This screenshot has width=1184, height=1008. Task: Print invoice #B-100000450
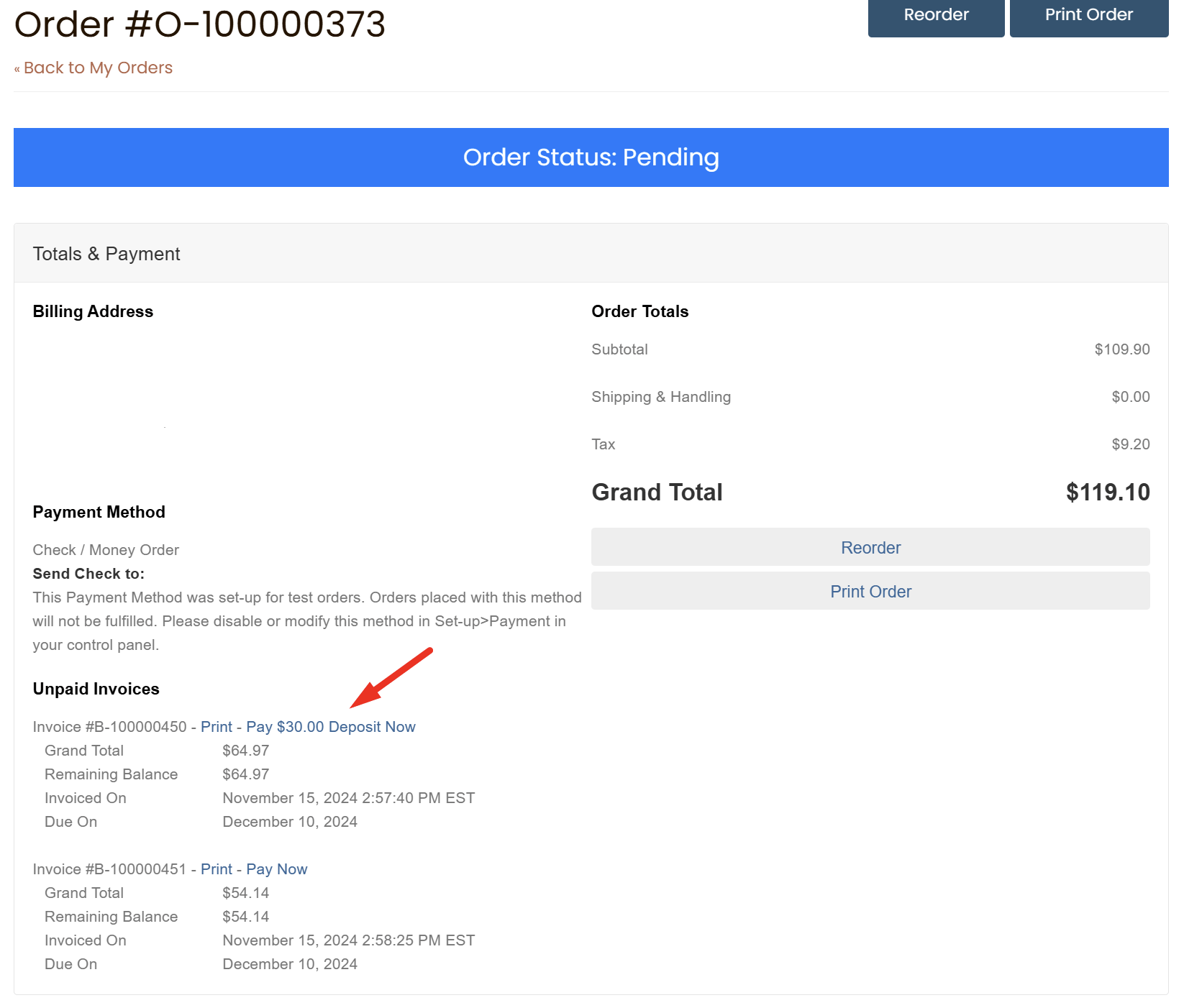pyautogui.click(x=217, y=727)
